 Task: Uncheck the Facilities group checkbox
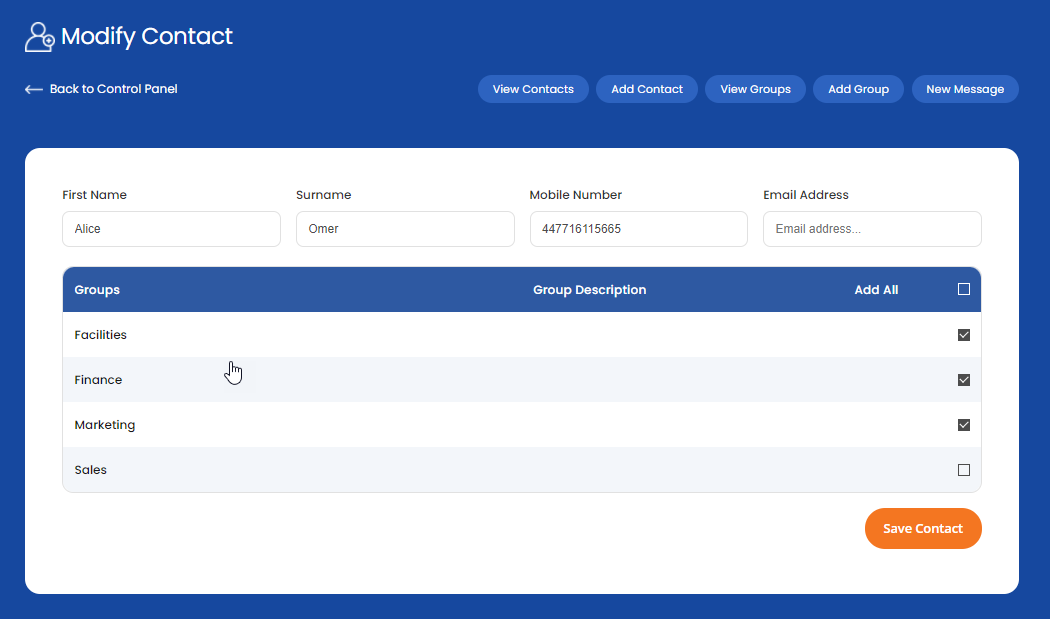click(x=964, y=335)
